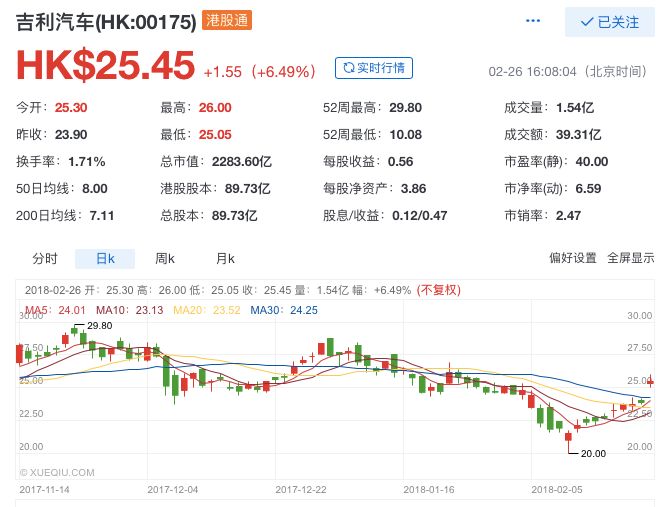Select the 52周最低 value 10.08
Screen dimensions: 671x507
point(405,134)
